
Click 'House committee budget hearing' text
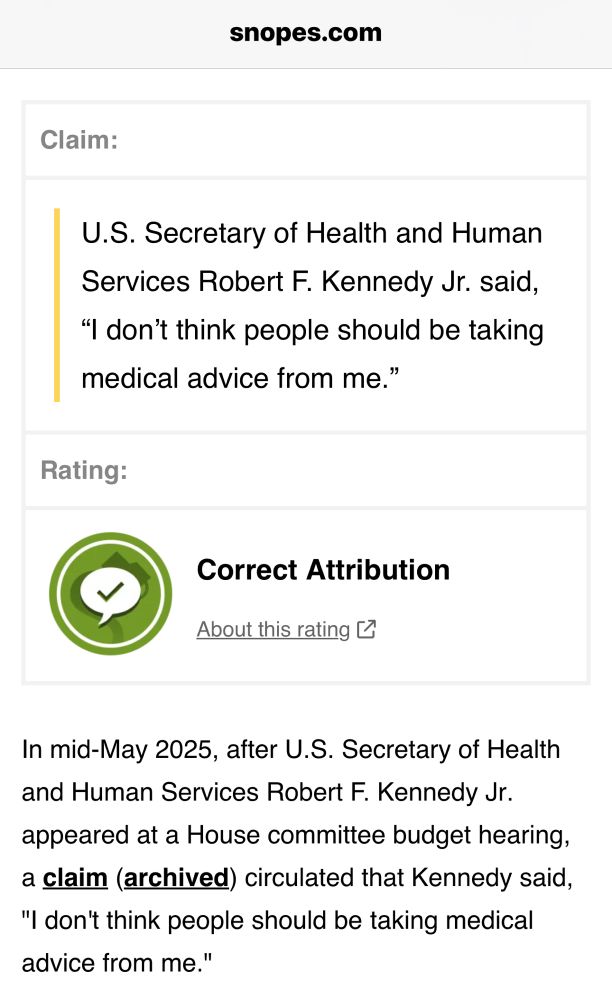tap(378, 835)
